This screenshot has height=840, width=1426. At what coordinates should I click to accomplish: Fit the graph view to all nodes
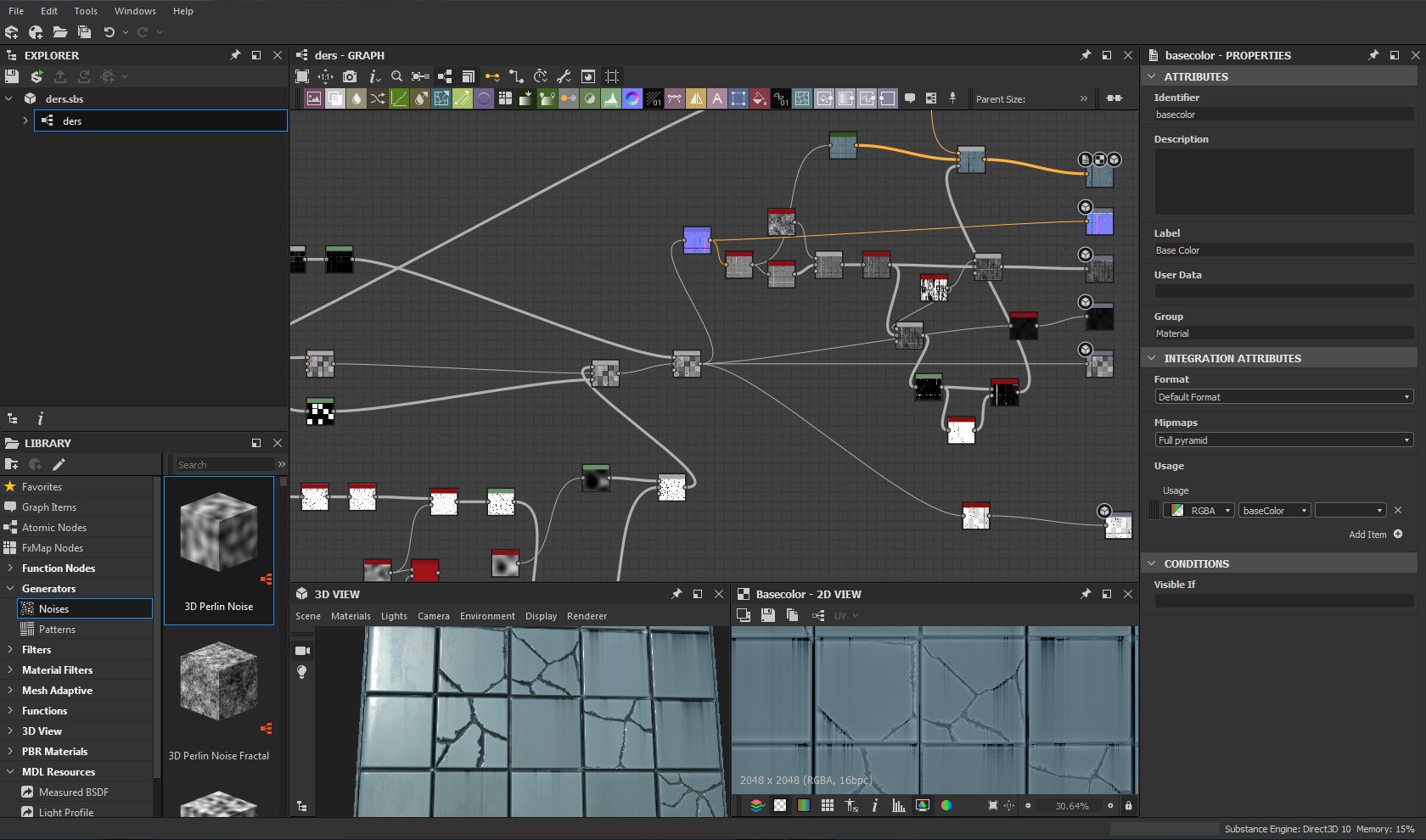pos(302,76)
